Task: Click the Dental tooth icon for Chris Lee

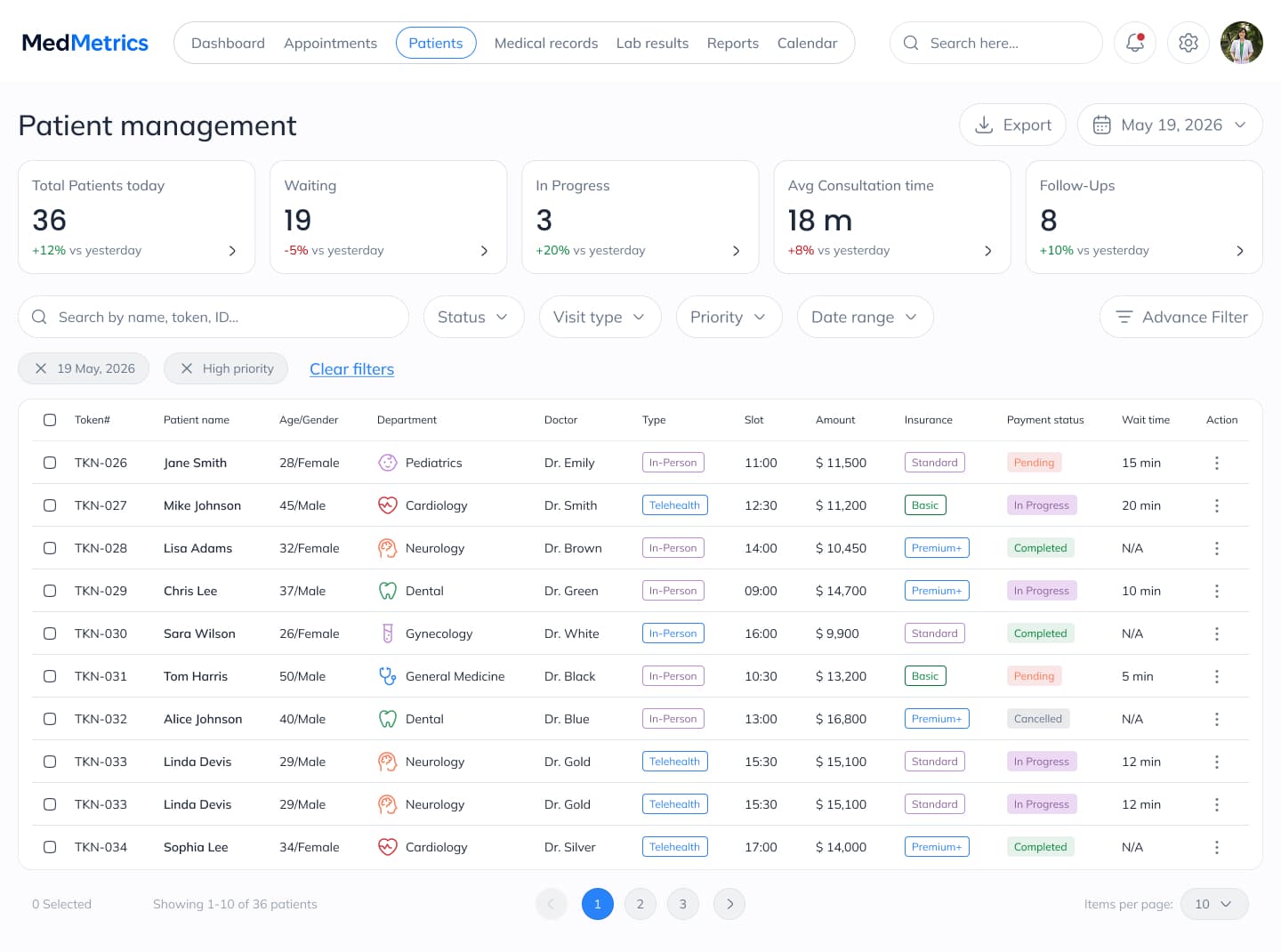Action: (x=387, y=591)
